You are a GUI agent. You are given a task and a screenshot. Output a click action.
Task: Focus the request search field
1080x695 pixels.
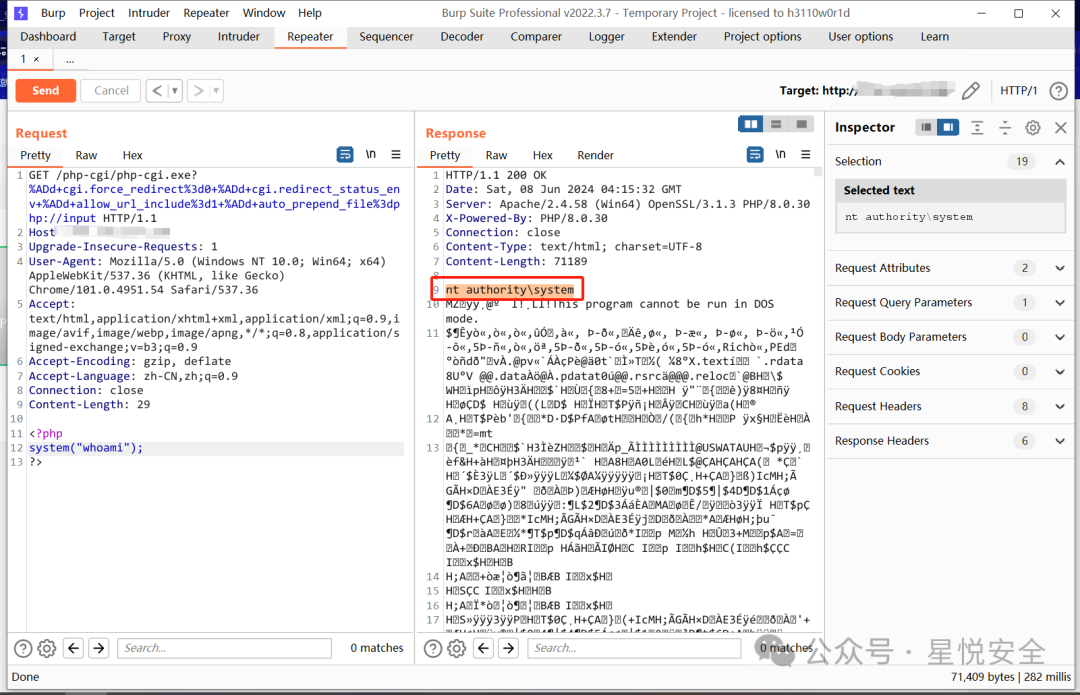coord(225,647)
